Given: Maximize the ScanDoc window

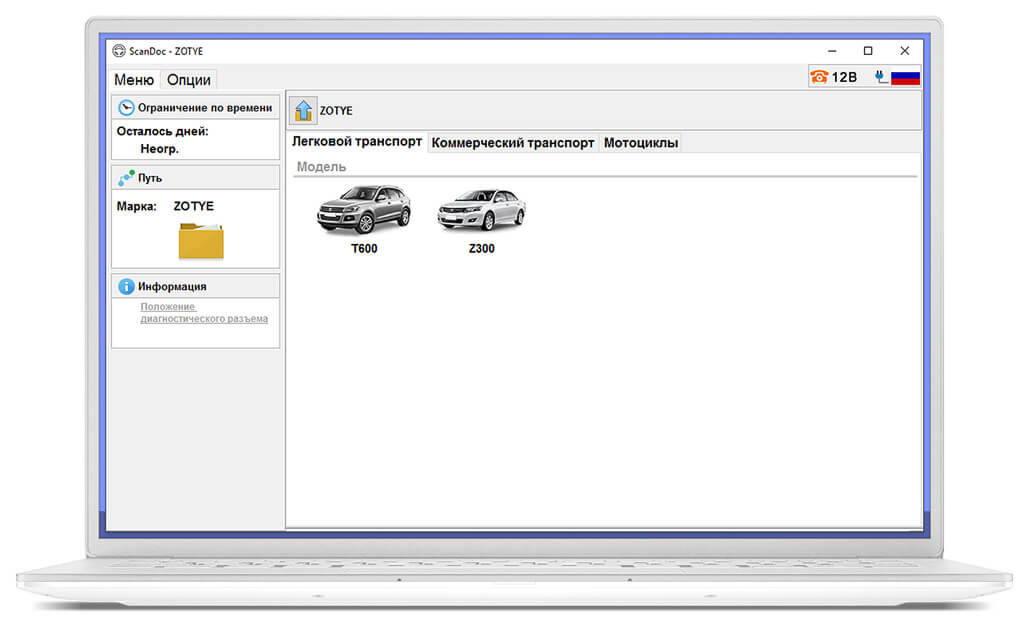Looking at the screenshot, I should coord(868,51).
